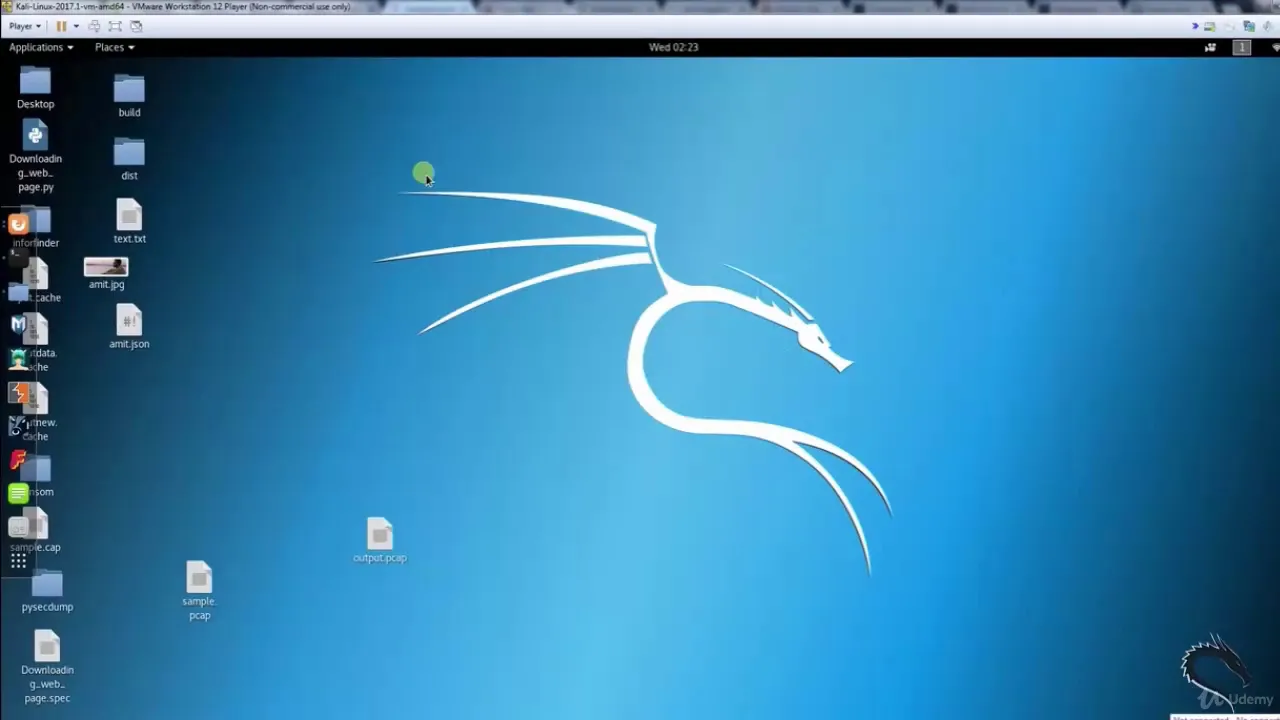Select the dist folder
Screen dimensions: 1280x720
coord(129,159)
